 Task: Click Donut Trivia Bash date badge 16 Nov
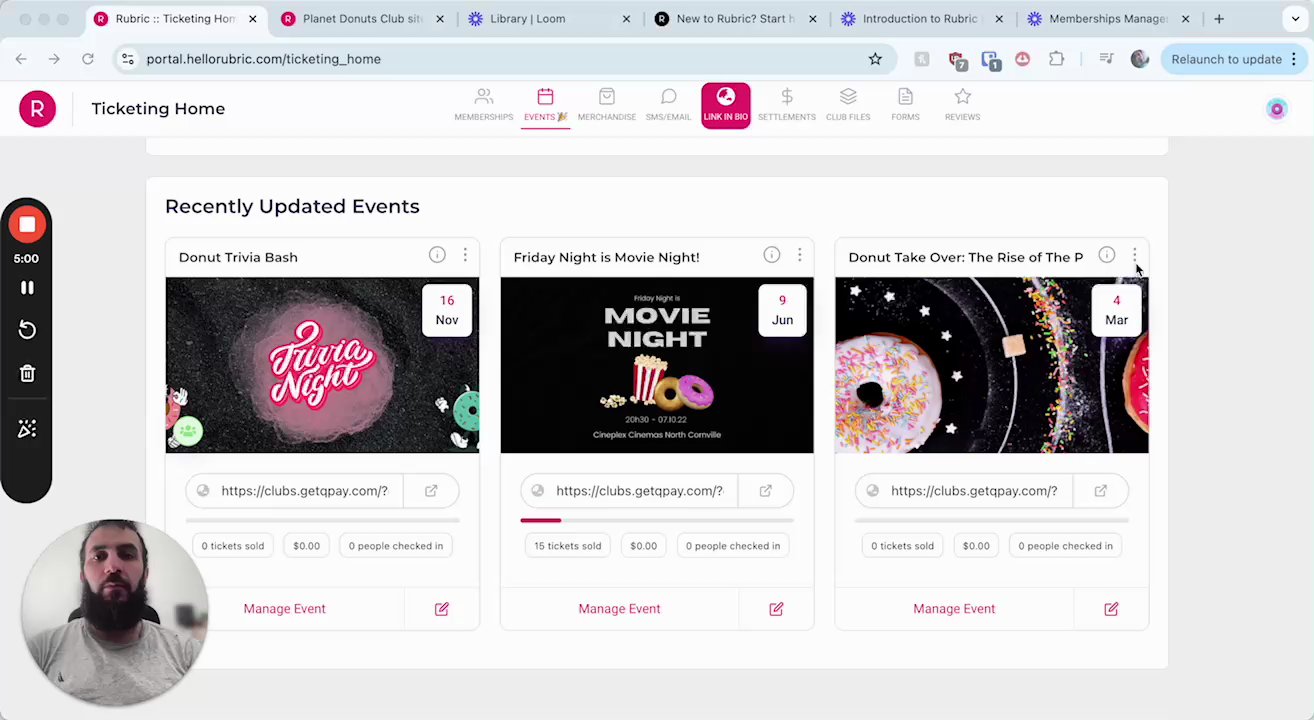point(447,310)
